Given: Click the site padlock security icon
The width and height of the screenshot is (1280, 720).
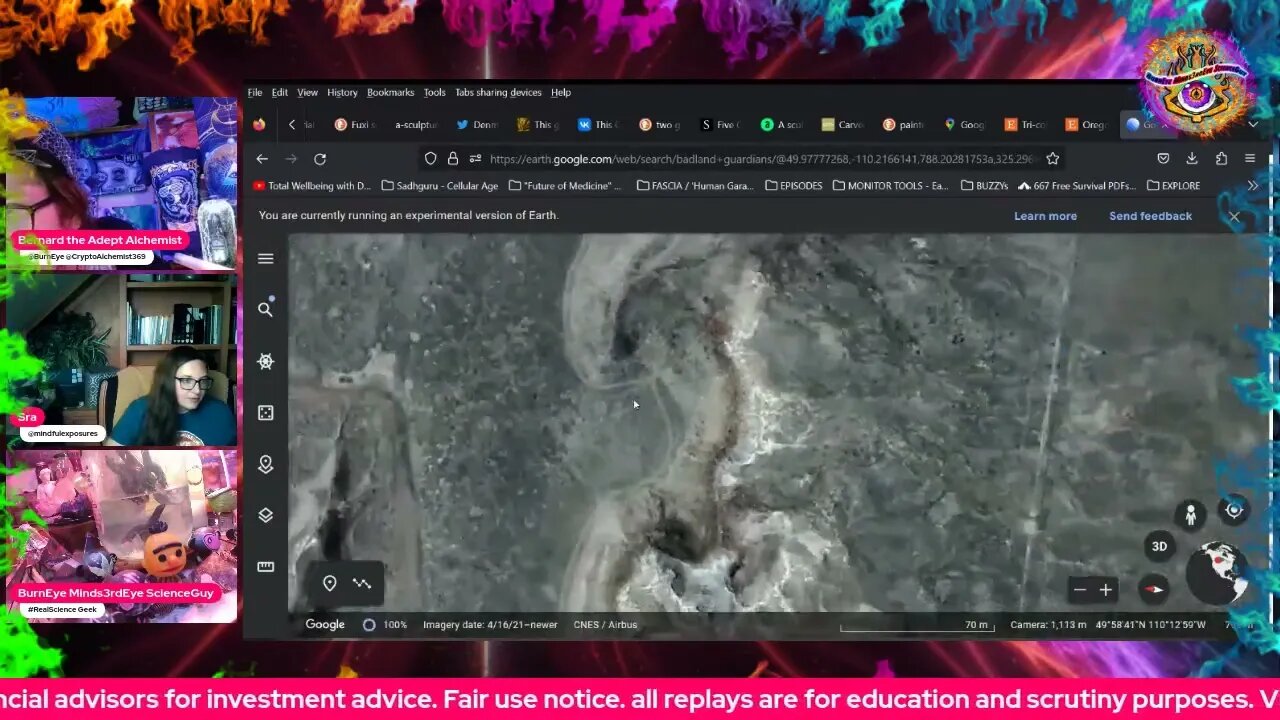Looking at the screenshot, I should click(453, 158).
